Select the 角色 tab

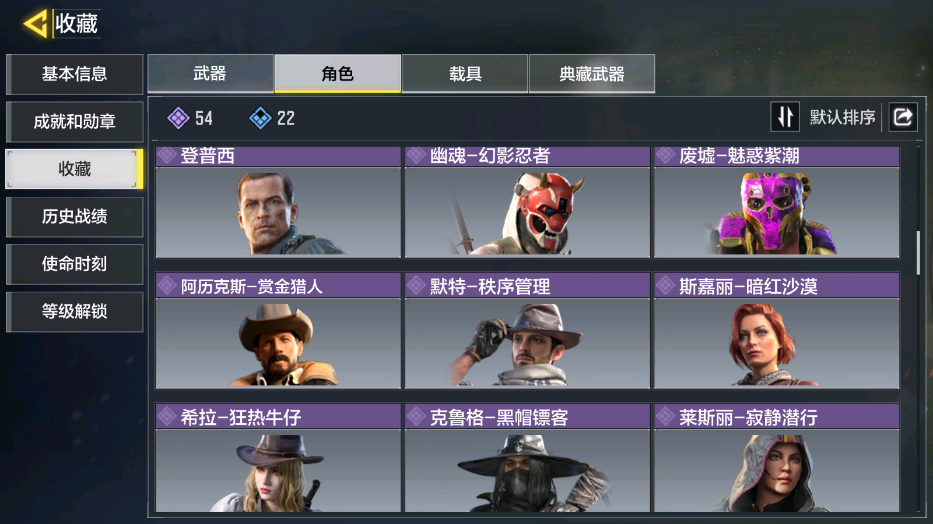coord(337,74)
